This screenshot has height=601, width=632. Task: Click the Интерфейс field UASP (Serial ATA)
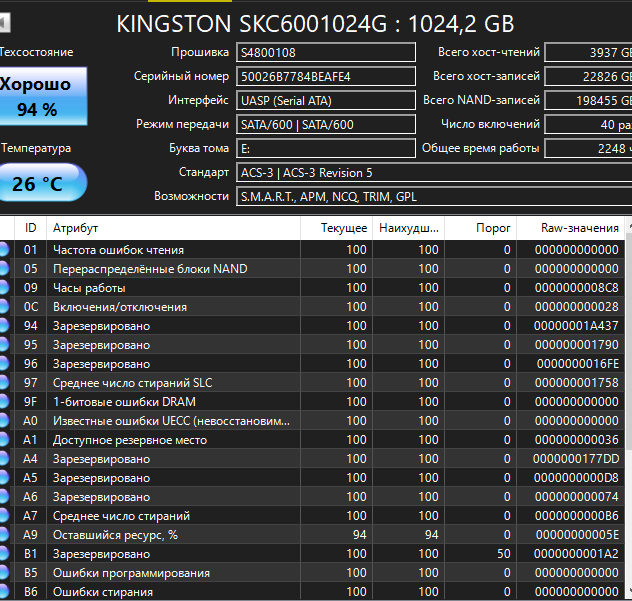pos(326,100)
